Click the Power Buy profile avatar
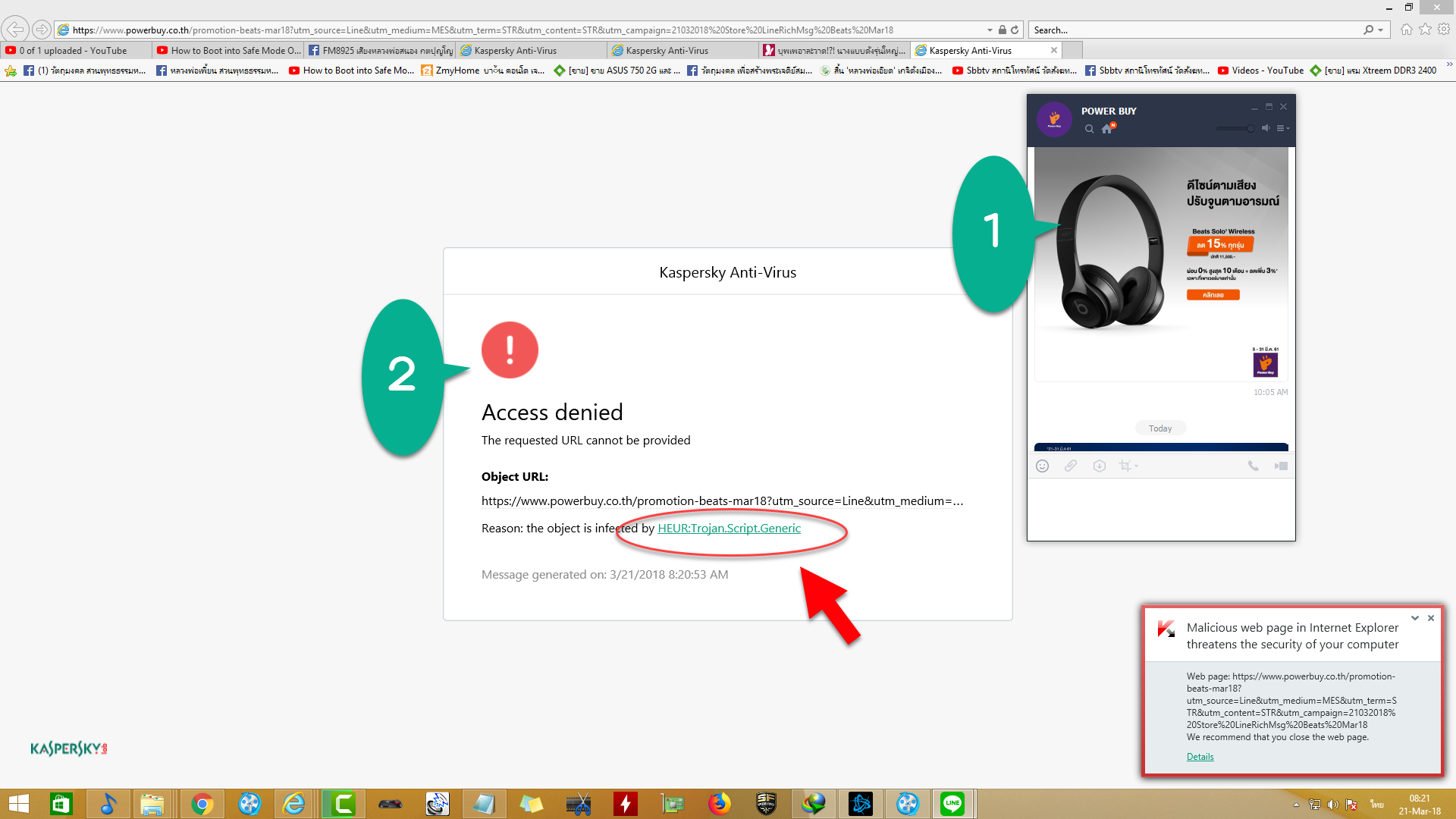The height and width of the screenshot is (819, 1456). pyautogui.click(x=1054, y=119)
